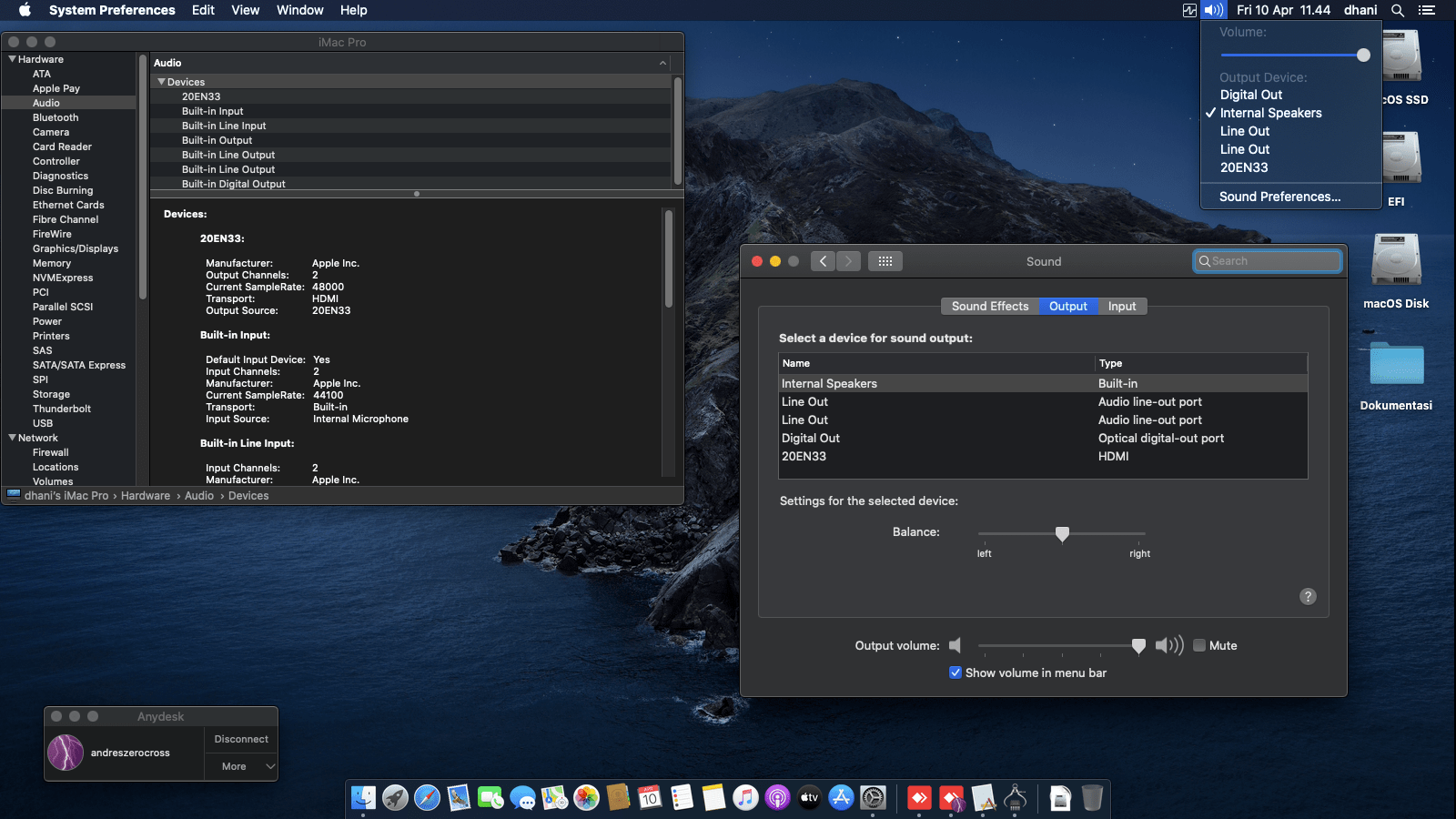Open Contacts from the dock
The height and width of the screenshot is (819, 1456).
618,798
